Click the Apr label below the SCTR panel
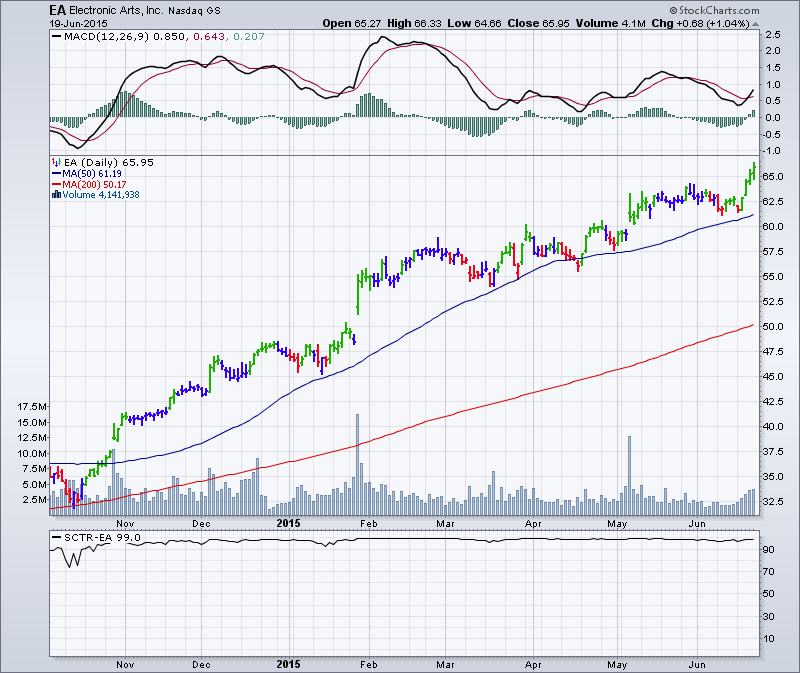The width and height of the screenshot is (800, 673). click(x=533, y=664)
